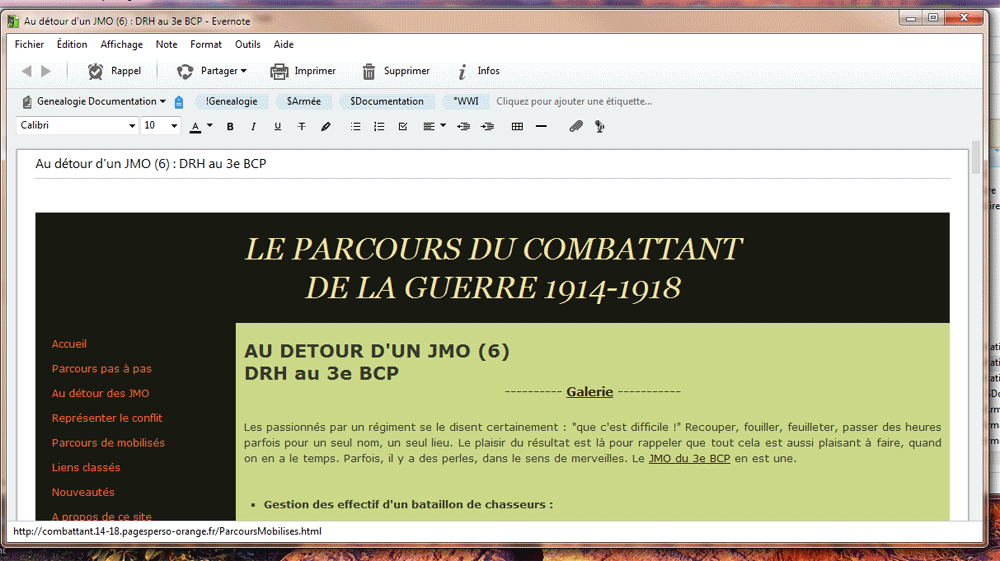The height and width of the screenshot is (561, 1000).
Task: Insert a bulleted list
Action: [355, 126]
